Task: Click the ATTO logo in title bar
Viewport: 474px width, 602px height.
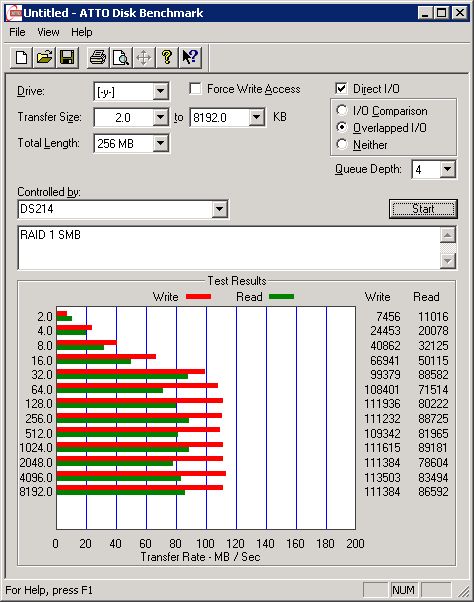Action: click(x=14, y=13)
